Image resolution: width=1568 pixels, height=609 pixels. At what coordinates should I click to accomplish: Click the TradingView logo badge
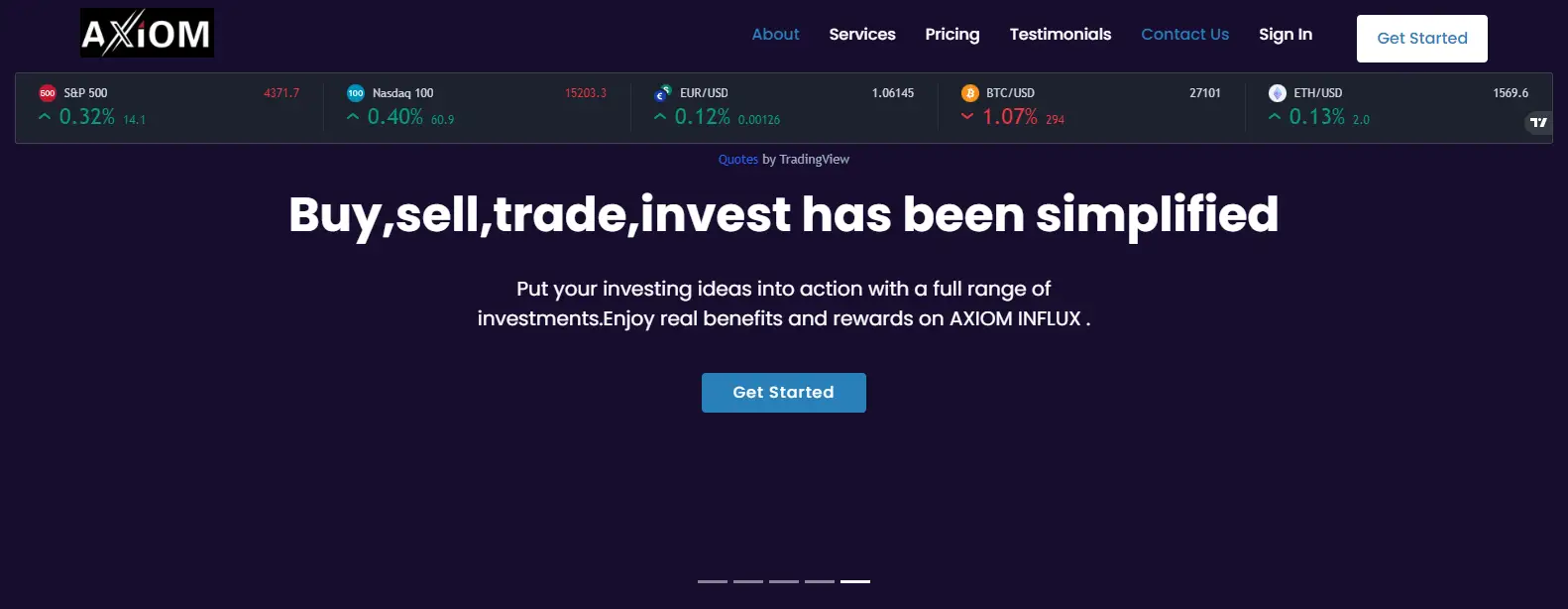tap(1538, 123)
